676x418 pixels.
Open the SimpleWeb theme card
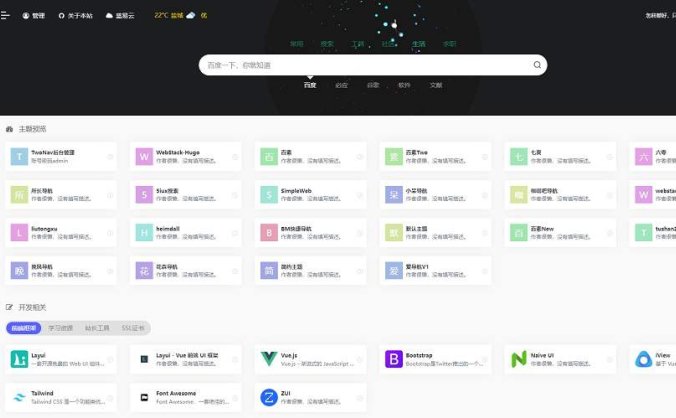tap(310, 194)
